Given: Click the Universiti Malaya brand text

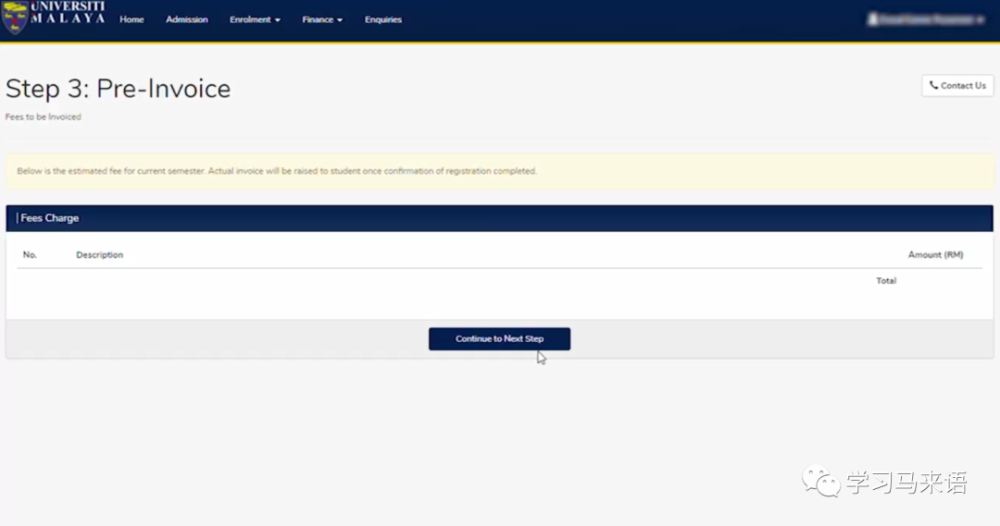Looking at the screenshot, I should 67,13.
